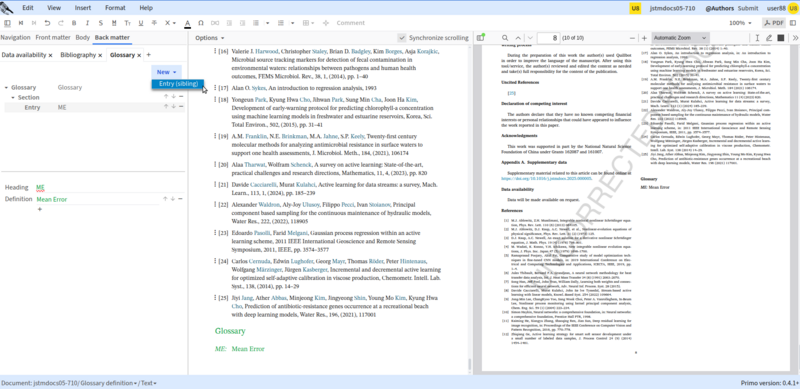
Task: Open the PDF viewer search magnifier
Action: [505, 38]
